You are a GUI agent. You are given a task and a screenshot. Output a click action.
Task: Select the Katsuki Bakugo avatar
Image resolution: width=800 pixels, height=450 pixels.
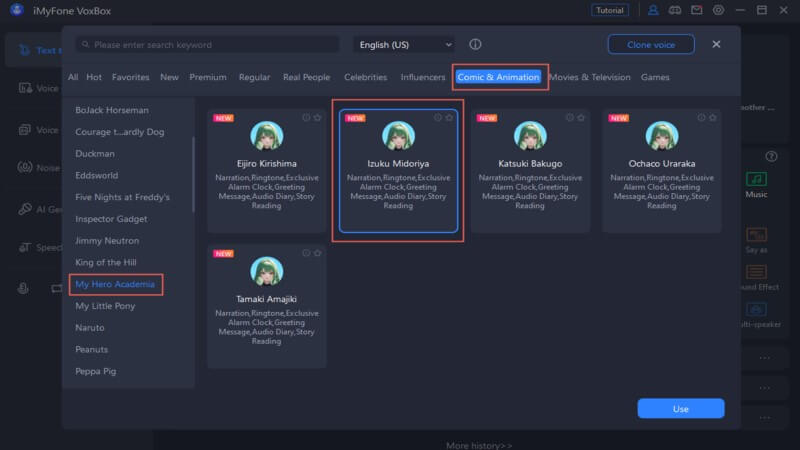[x=530, y=136]
